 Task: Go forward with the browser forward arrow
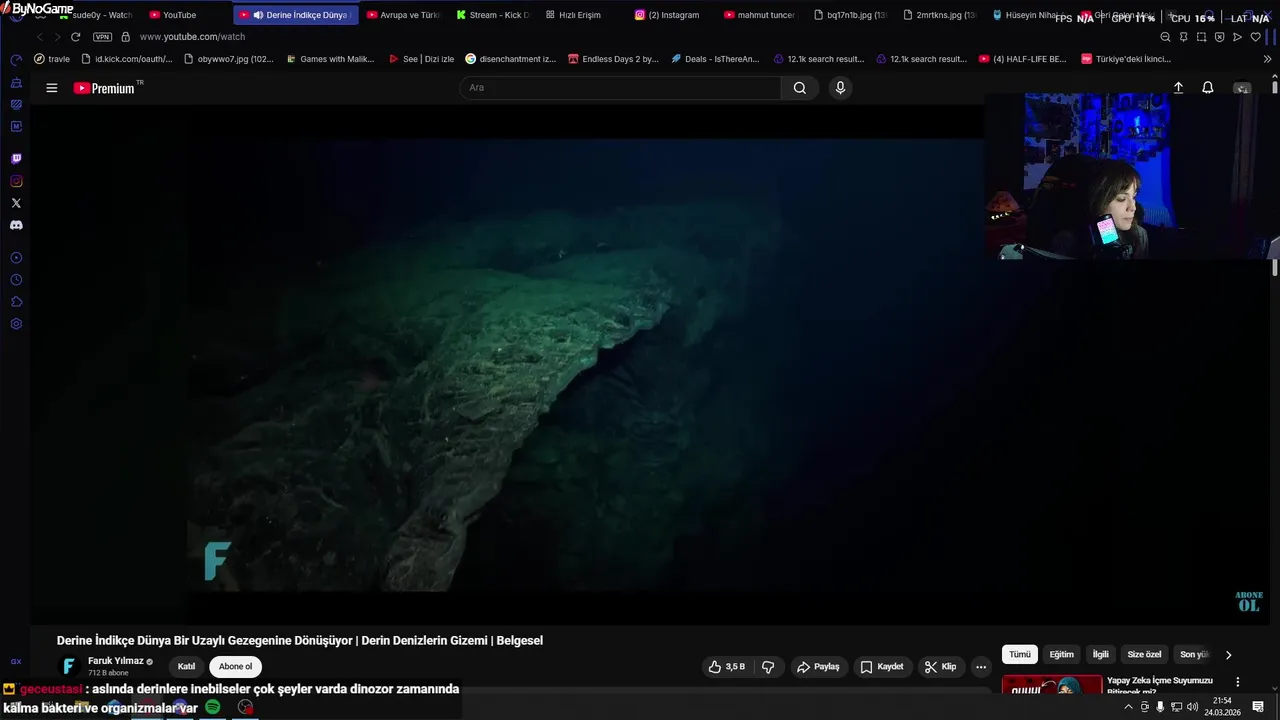pos(57,37)
